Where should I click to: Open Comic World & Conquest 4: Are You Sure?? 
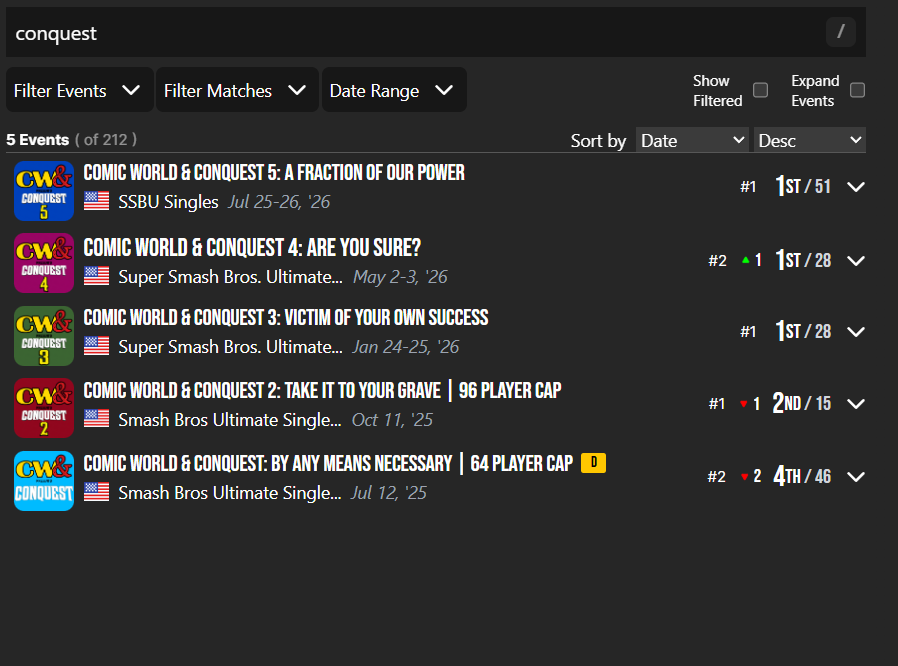[252, 247]
